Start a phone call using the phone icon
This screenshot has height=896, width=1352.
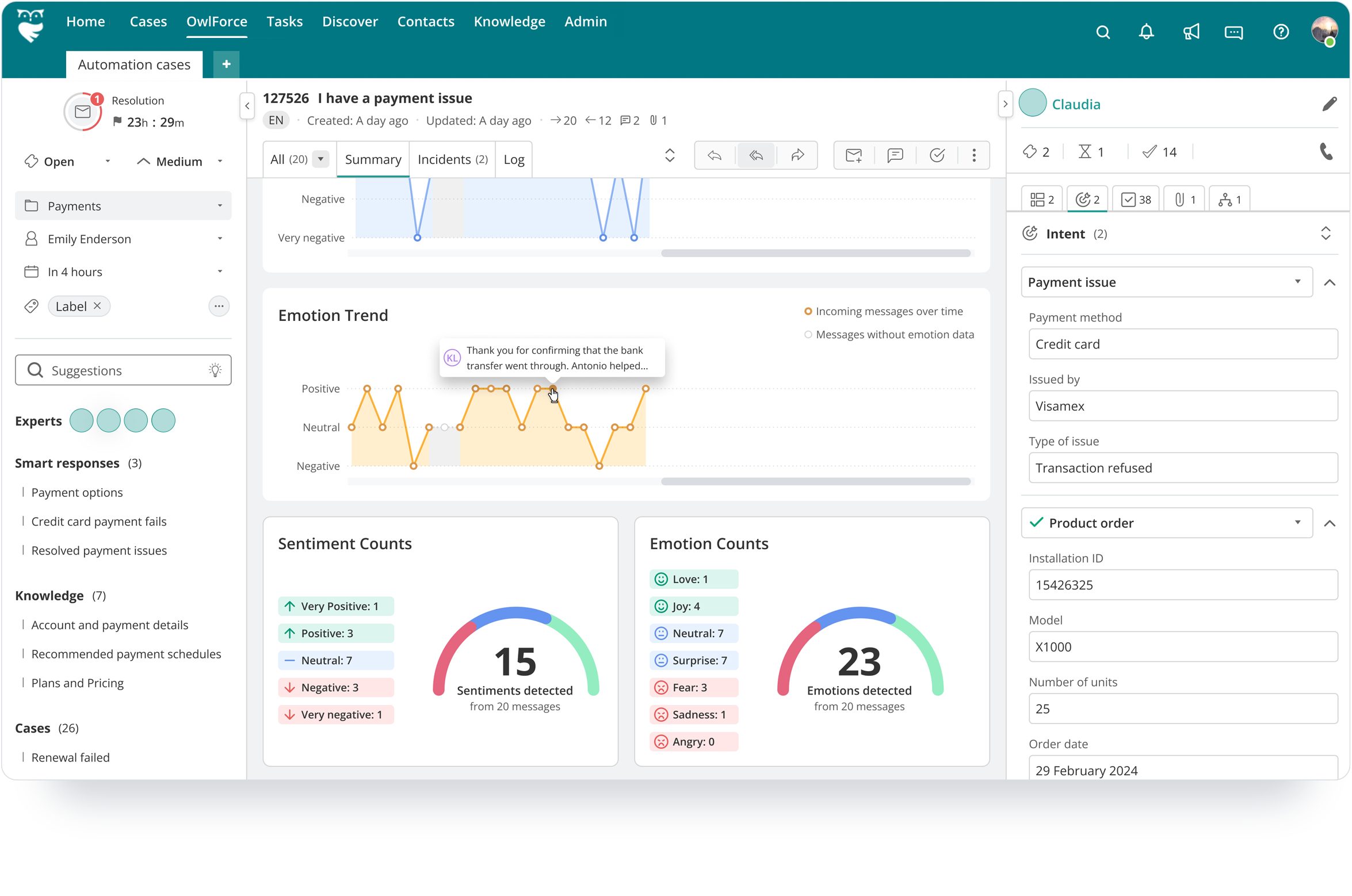point(1328,152)
